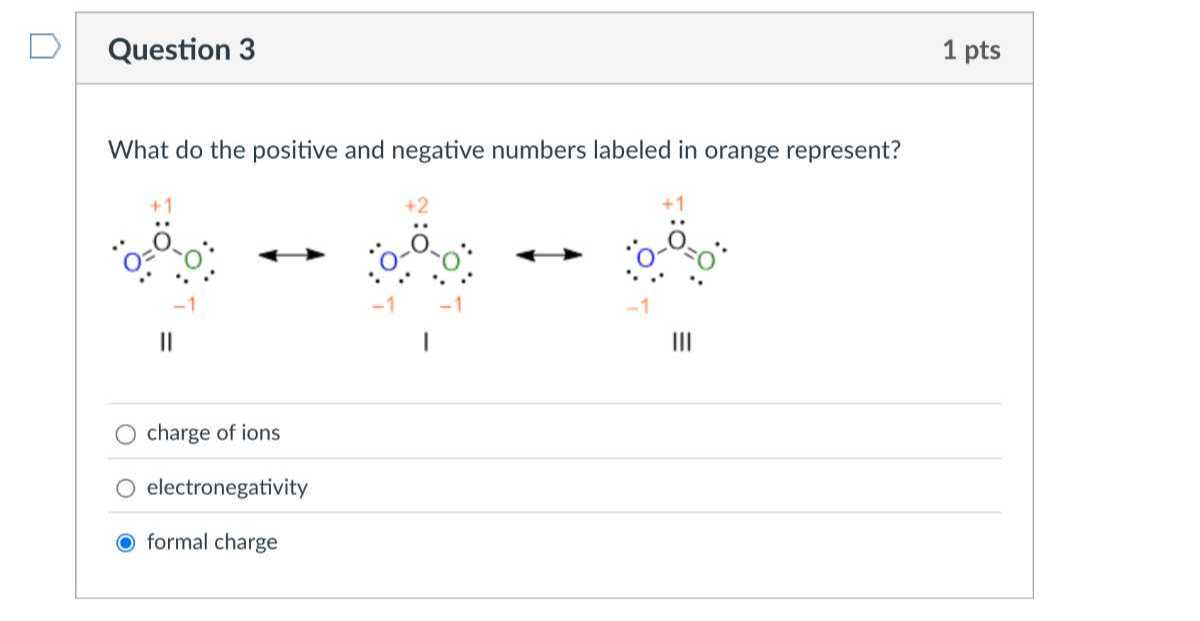This screenshot has width=1200, height=621.
Task: Select the 'charge of ions' radio button
Action: coord(124,434)
